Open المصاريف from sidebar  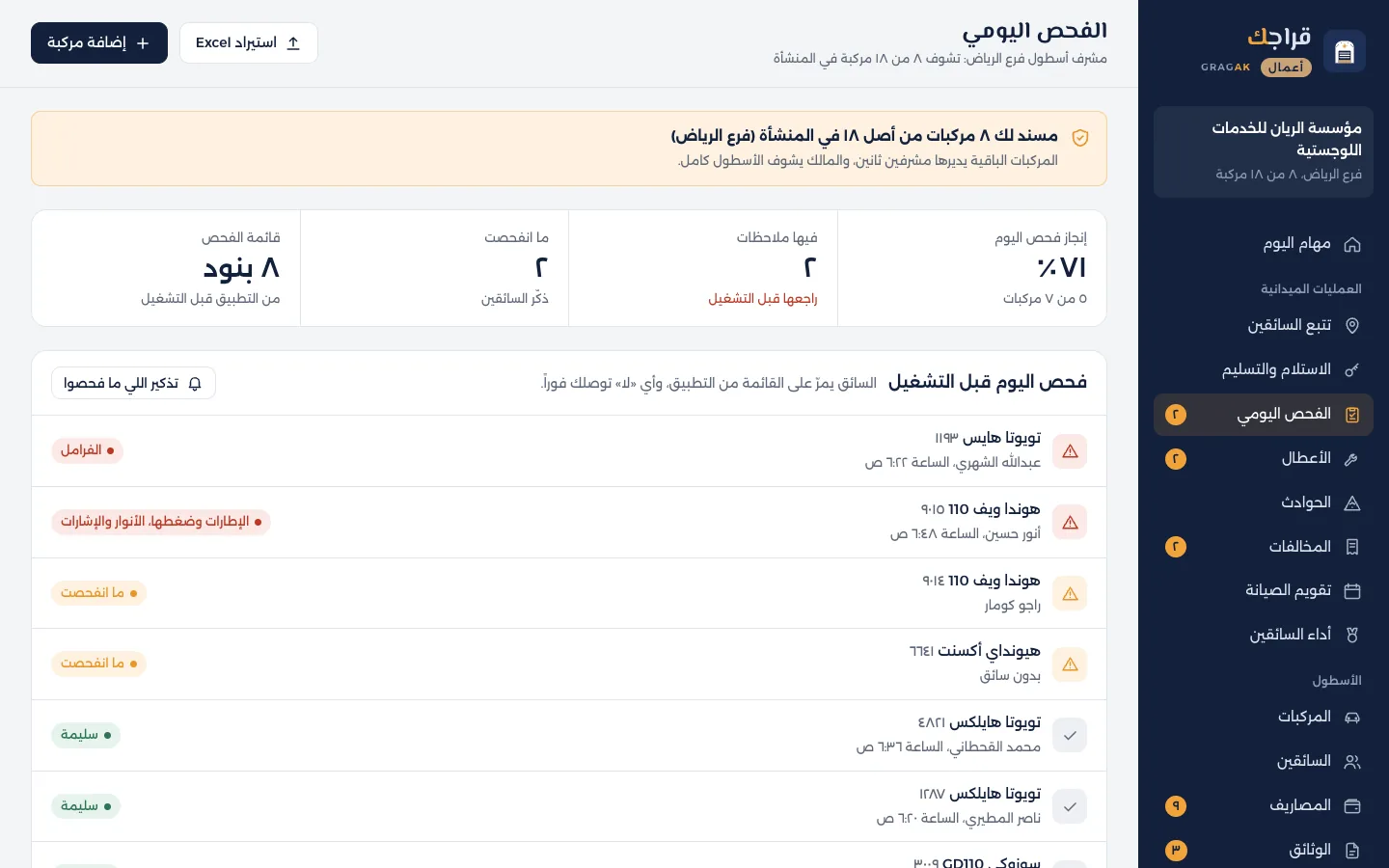(x=1264, y=806)
